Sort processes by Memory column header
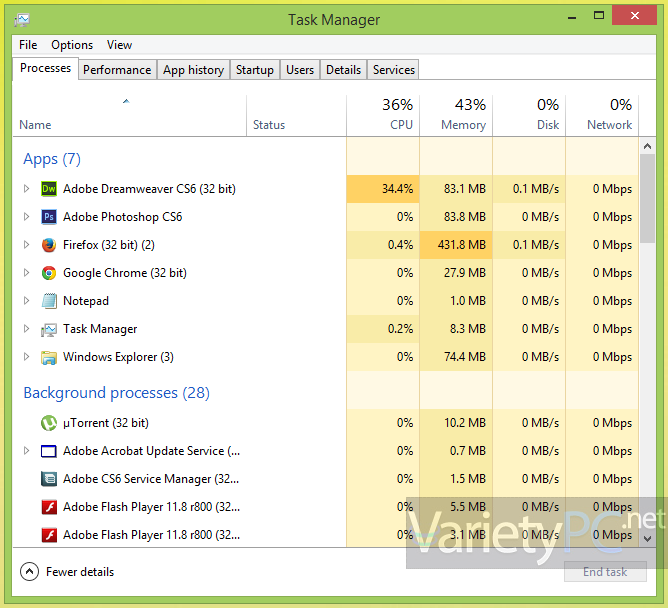This screenshot has height=608, width=668. [x=456, y=115]
